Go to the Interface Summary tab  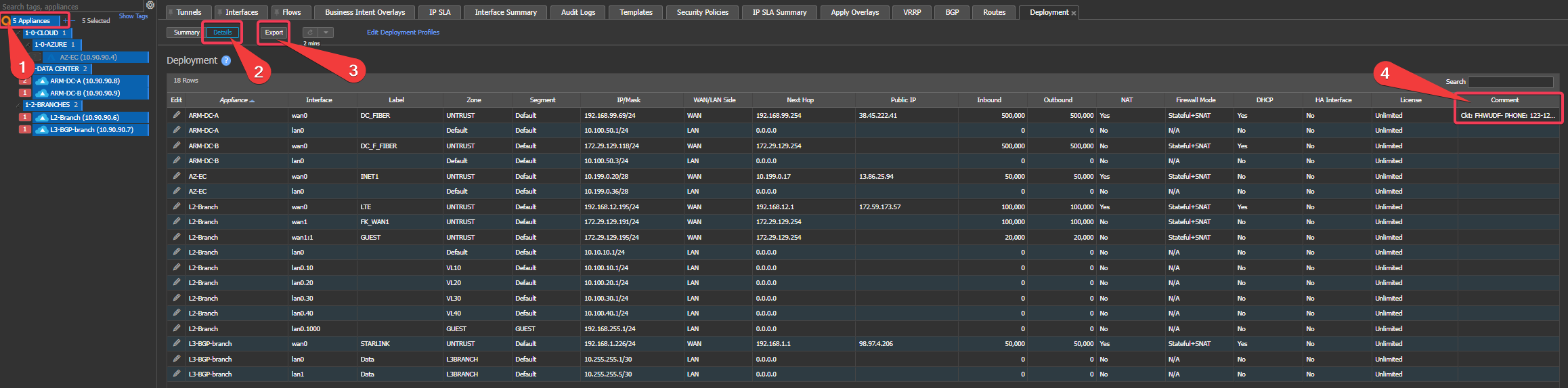506,12
